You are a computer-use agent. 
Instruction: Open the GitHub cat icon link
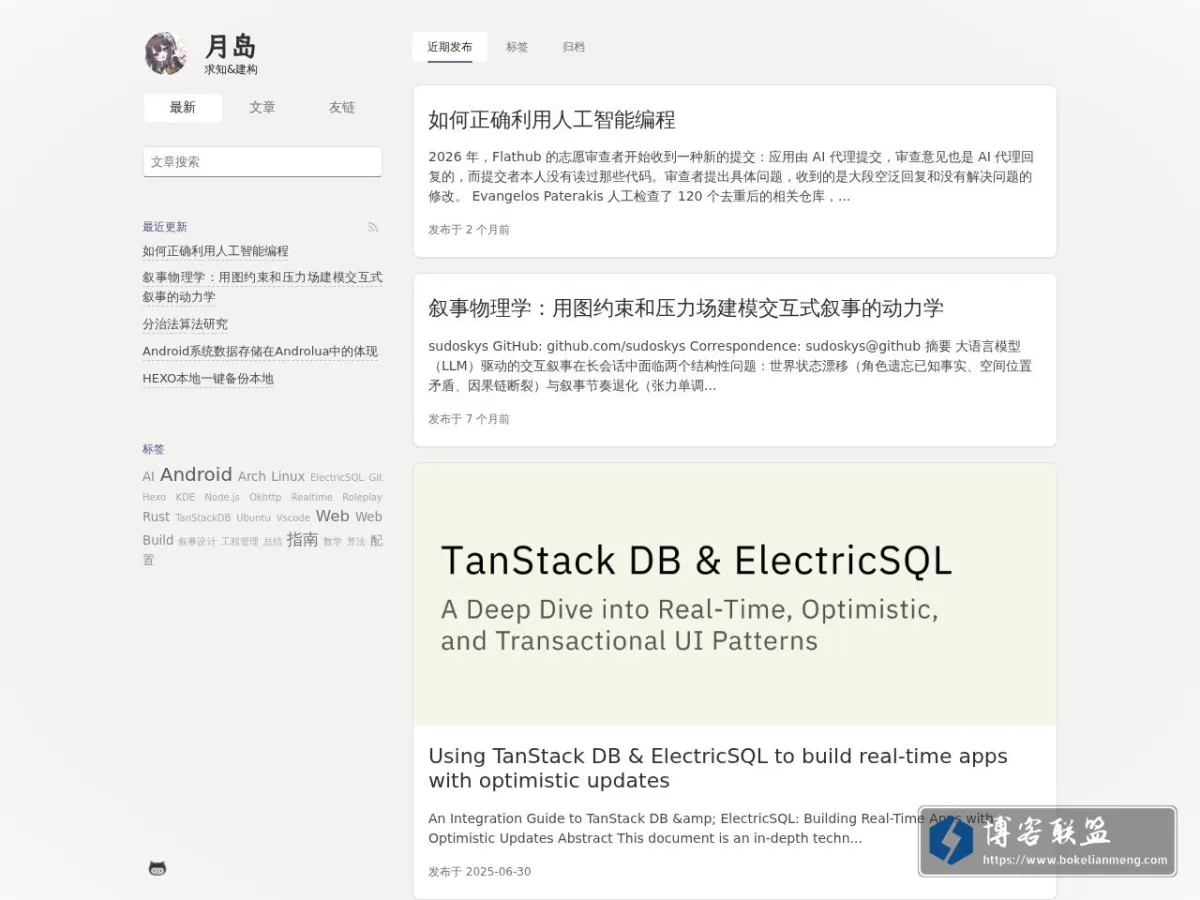click(157, 868)
